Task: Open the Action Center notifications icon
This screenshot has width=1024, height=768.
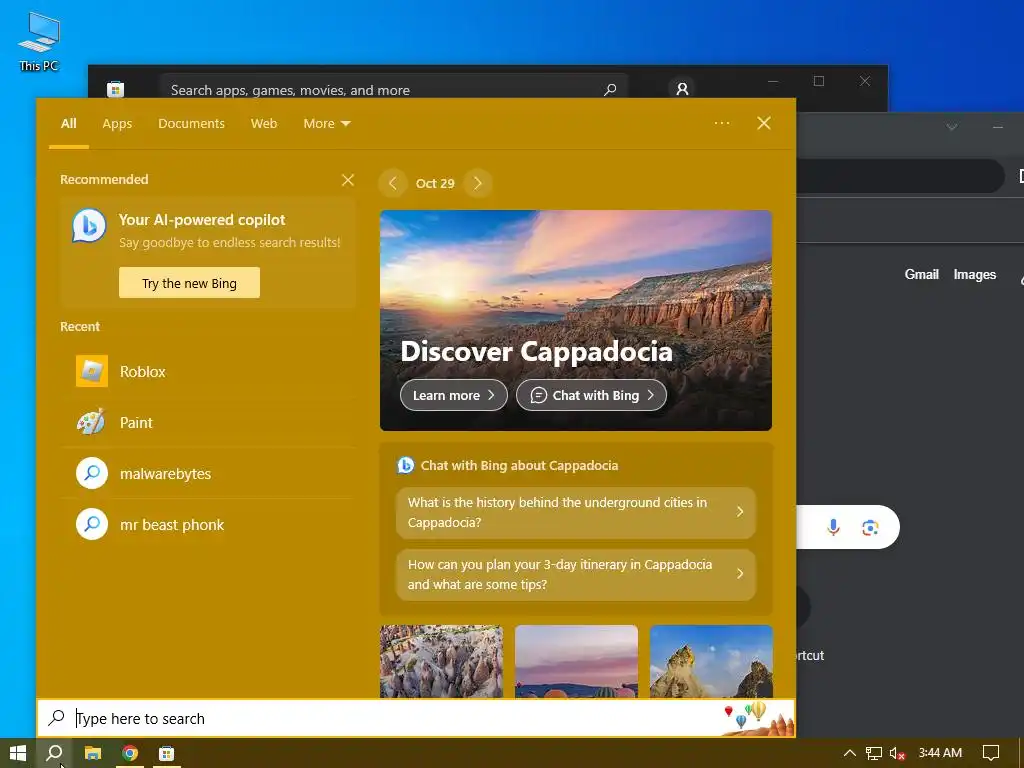Action: click(x=991, y=753)
